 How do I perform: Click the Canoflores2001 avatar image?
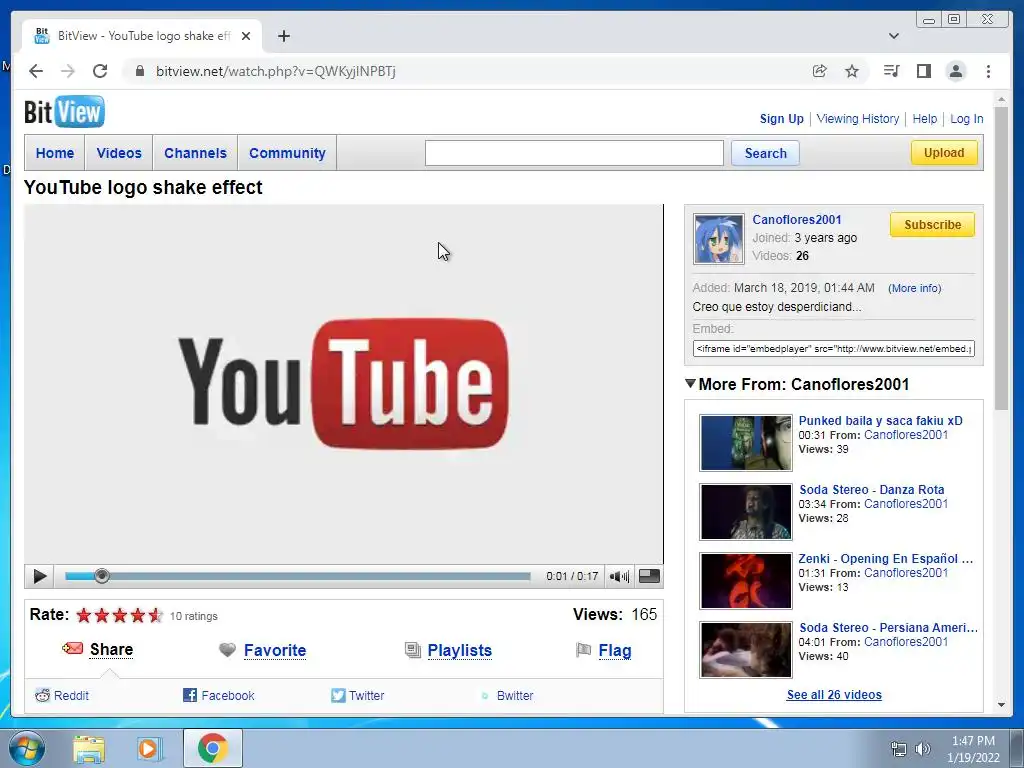[718, 238]
